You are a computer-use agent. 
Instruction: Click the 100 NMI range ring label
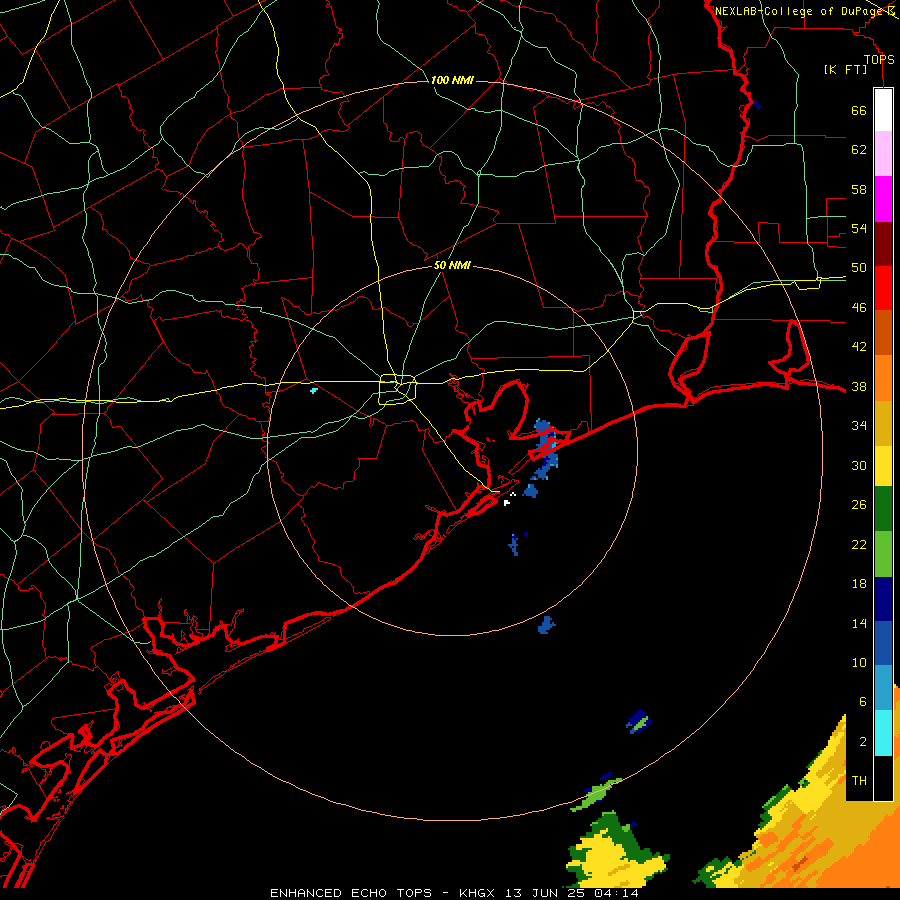[452, 80]
